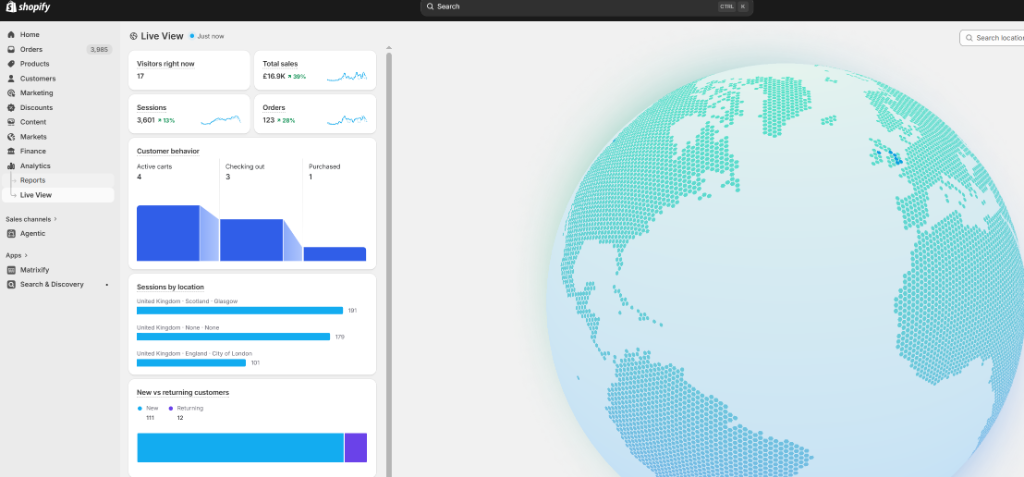
Task: Click the magnifier icon in top search bar
Action: [430, 7]
